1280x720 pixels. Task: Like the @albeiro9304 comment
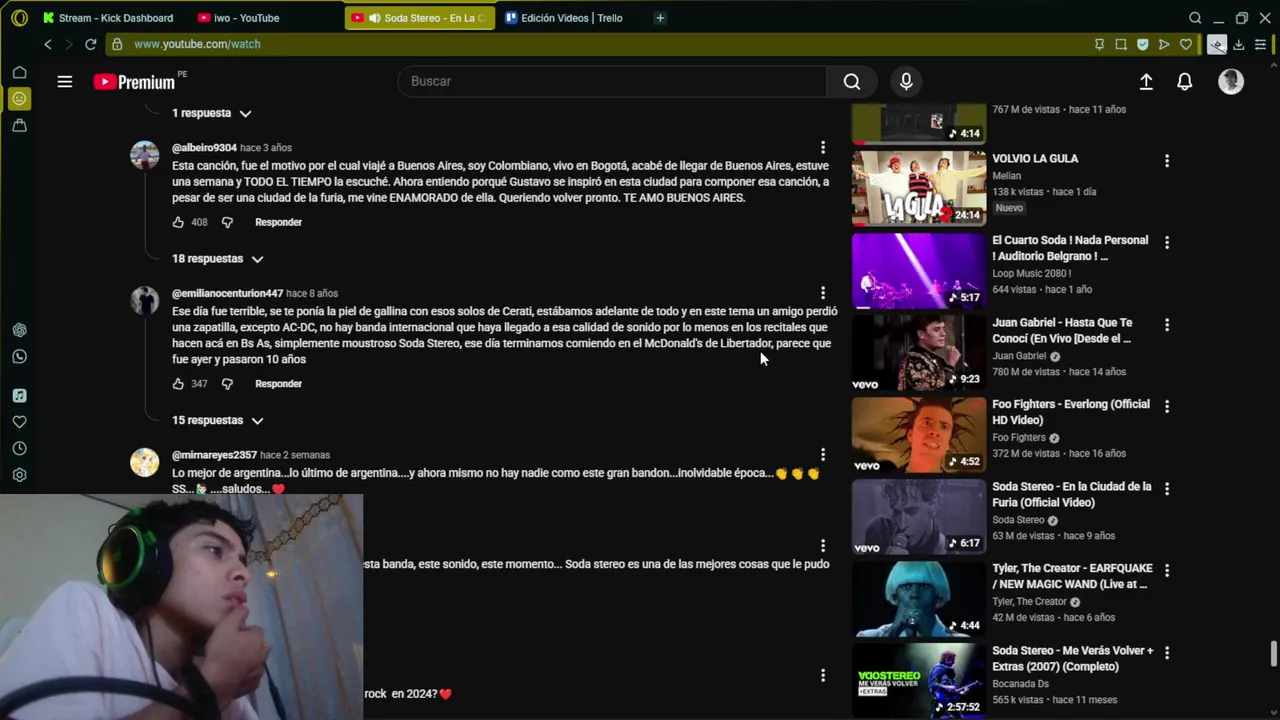[x=178, y=222]
